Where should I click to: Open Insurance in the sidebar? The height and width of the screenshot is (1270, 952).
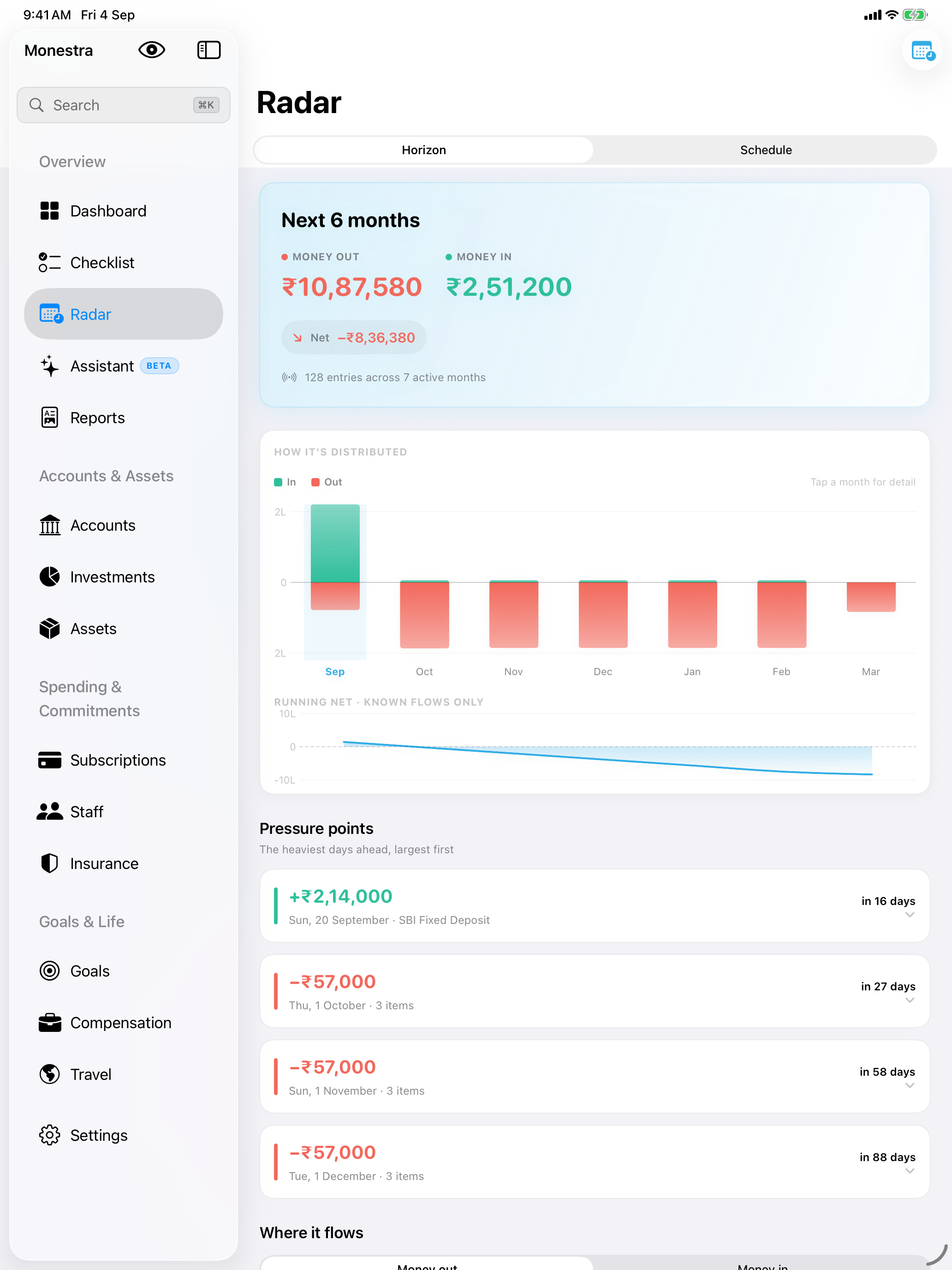(x=123, y=863)
